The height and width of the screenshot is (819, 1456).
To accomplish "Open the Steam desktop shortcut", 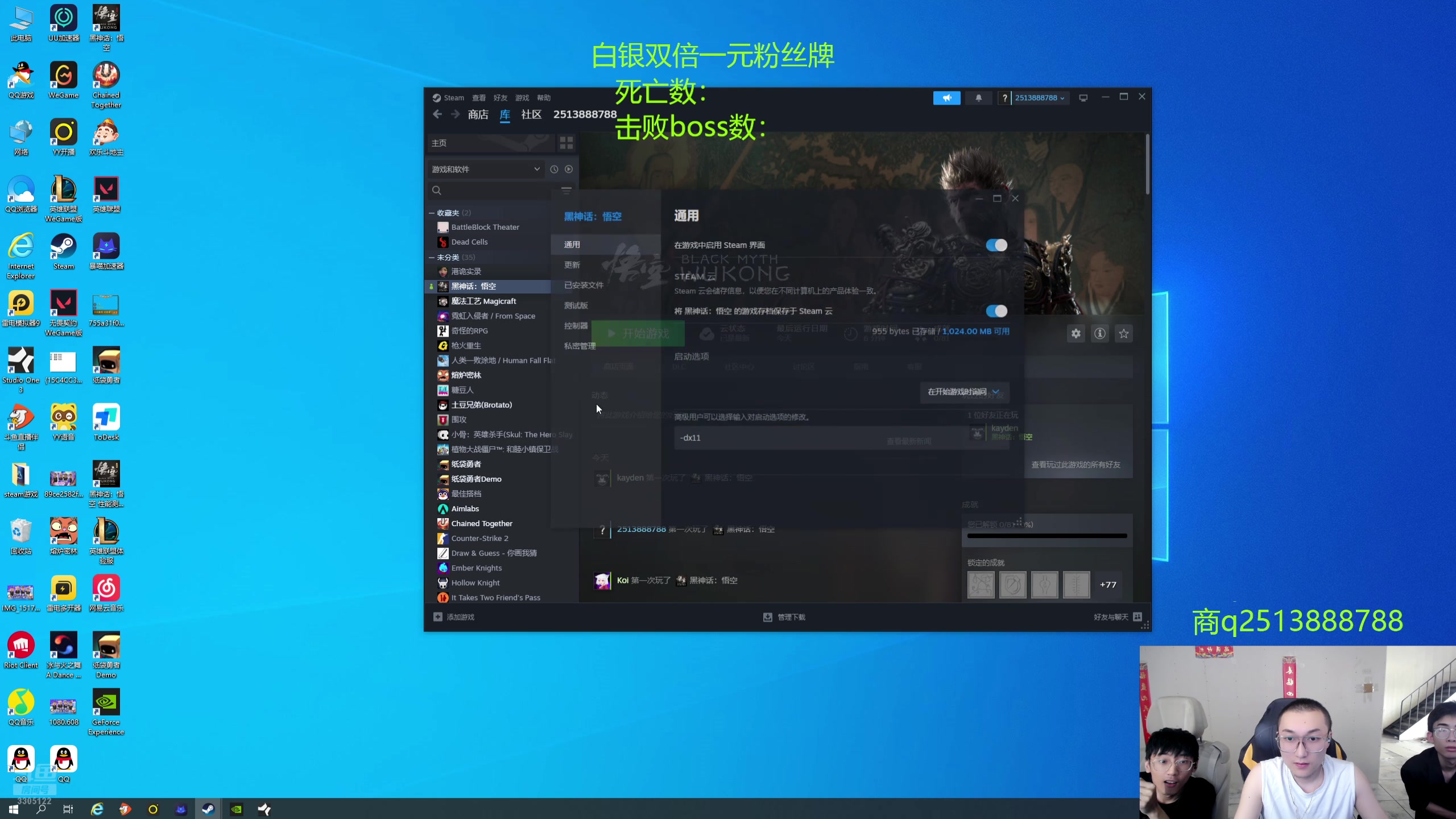I will [64, 251].
